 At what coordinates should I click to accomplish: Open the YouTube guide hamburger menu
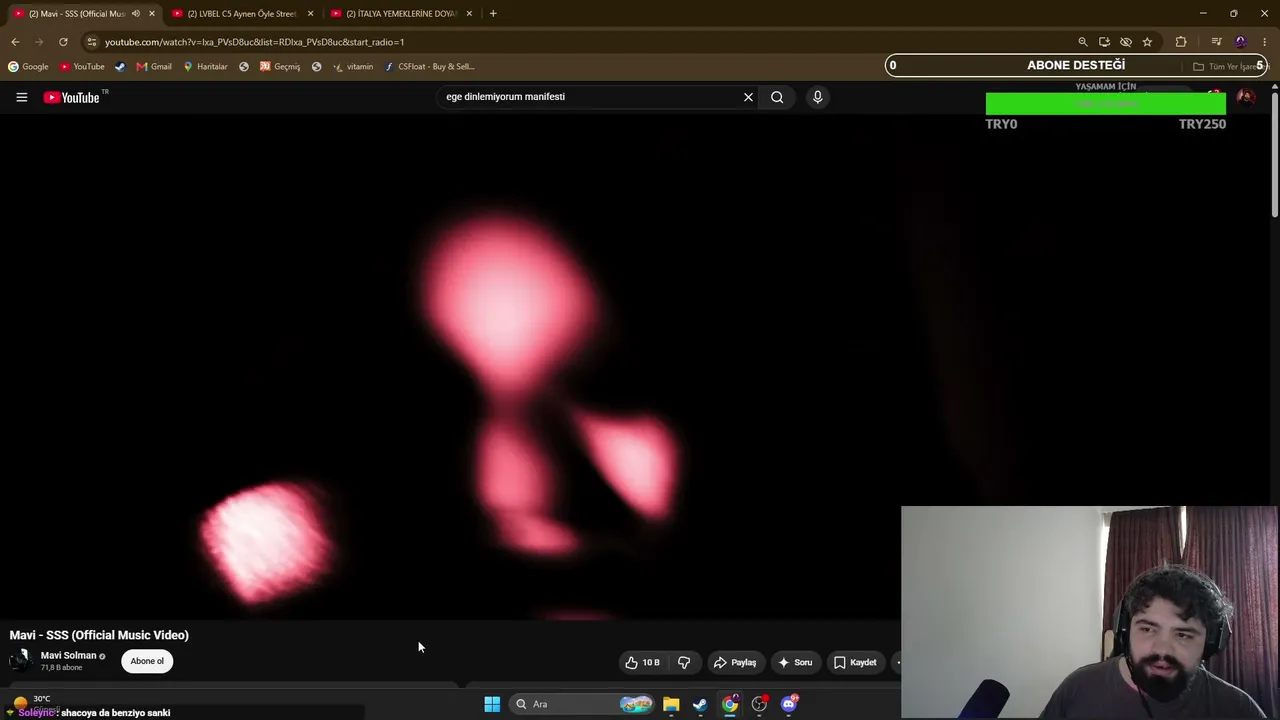21,97
